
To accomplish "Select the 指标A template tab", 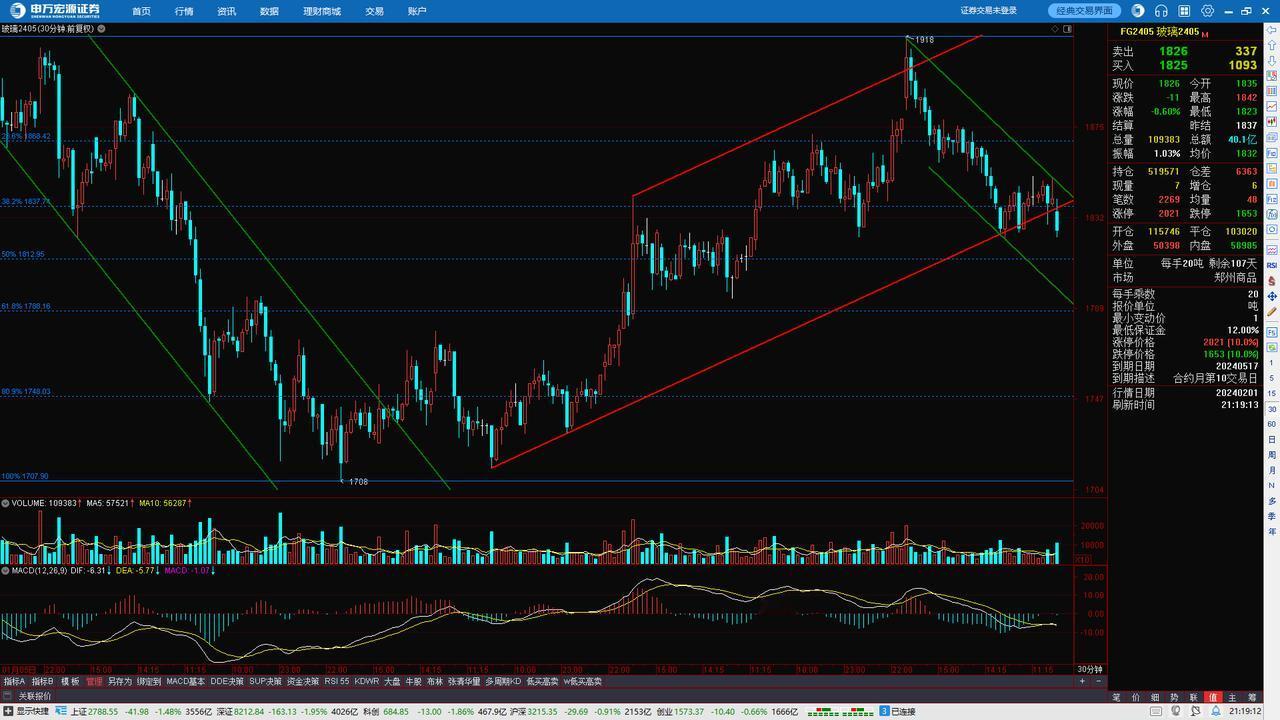I will (15, 681).
